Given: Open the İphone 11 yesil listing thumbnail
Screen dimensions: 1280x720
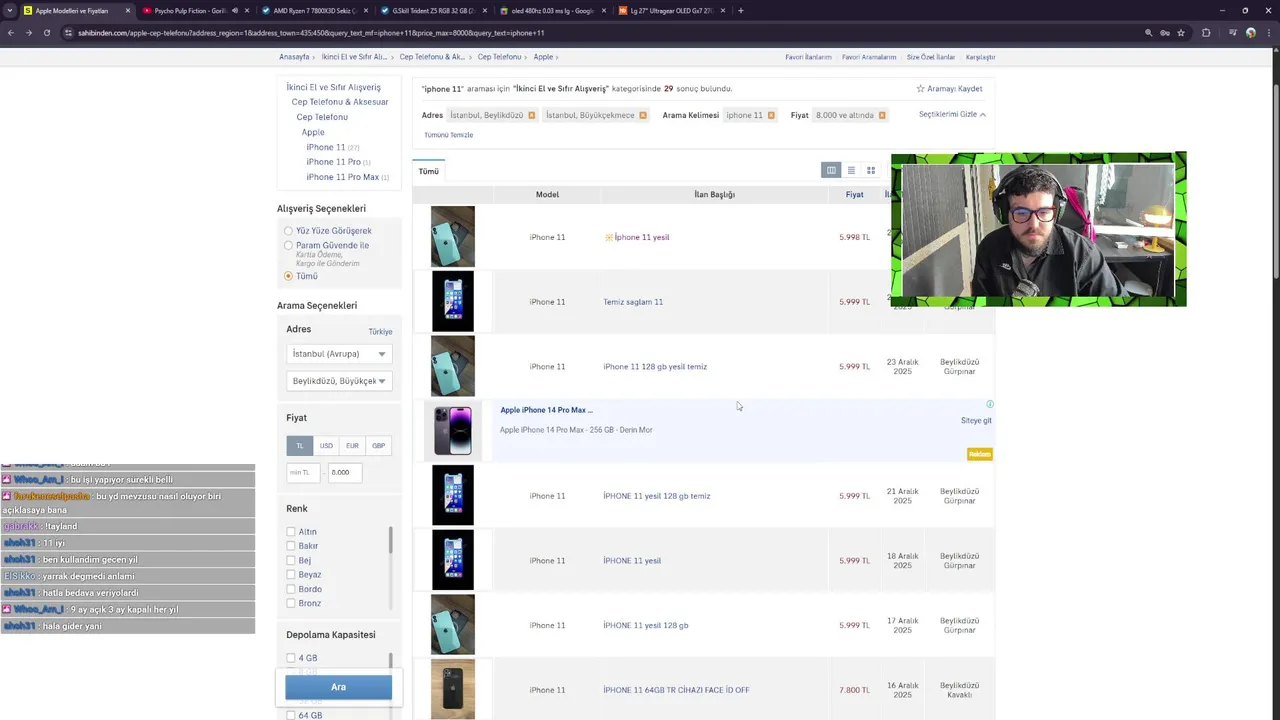Looking at the screenshot, I should [x=452, y=237].
